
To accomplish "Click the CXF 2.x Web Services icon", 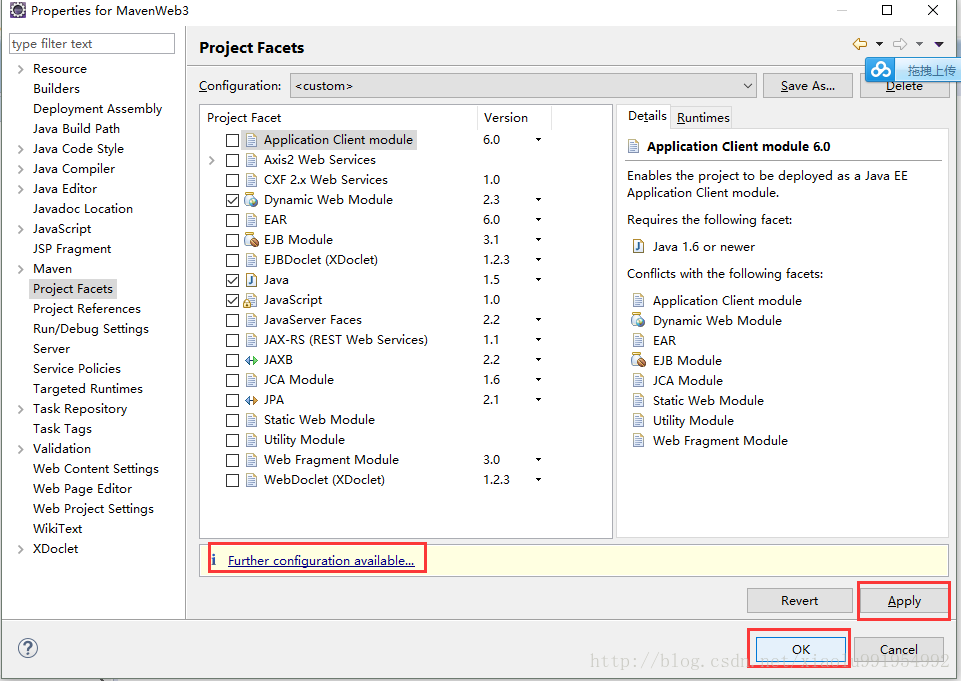I will (x=251, y=180).
